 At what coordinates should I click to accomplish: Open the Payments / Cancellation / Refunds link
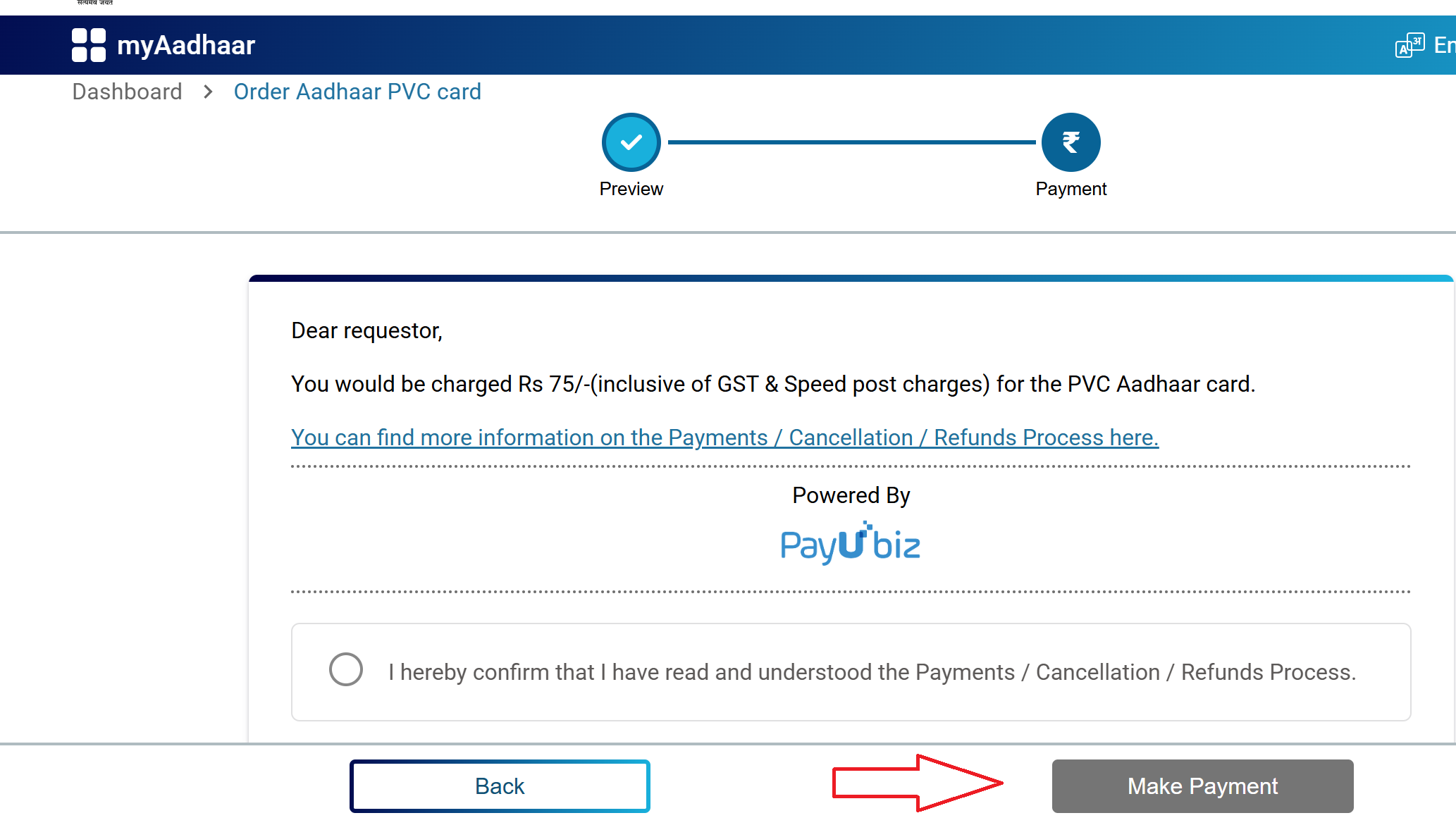[x=724, y=437]
